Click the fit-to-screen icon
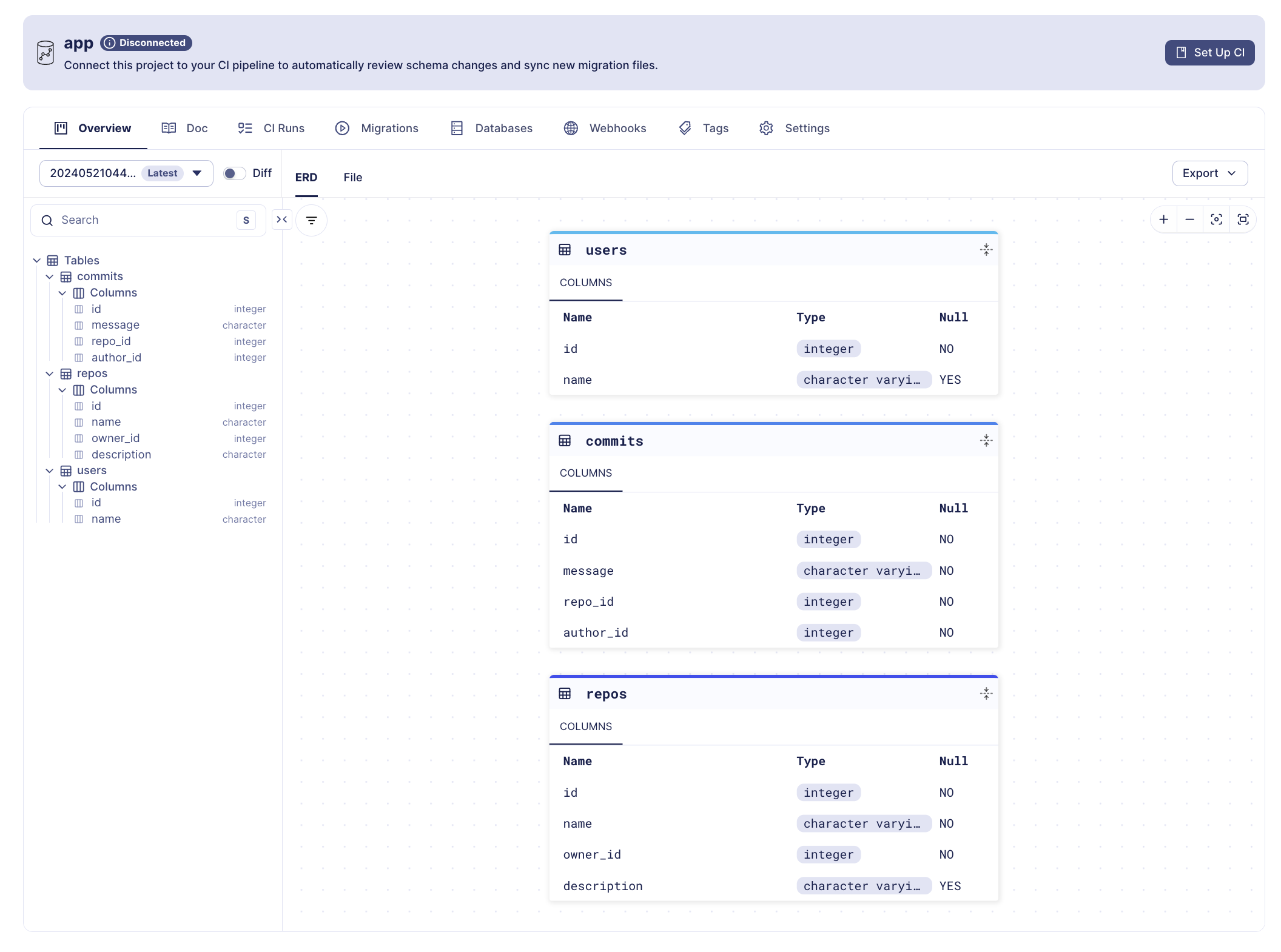The height and width of the screenshot is (952, 1281). pyautogui.click(x=1243, y=220)
